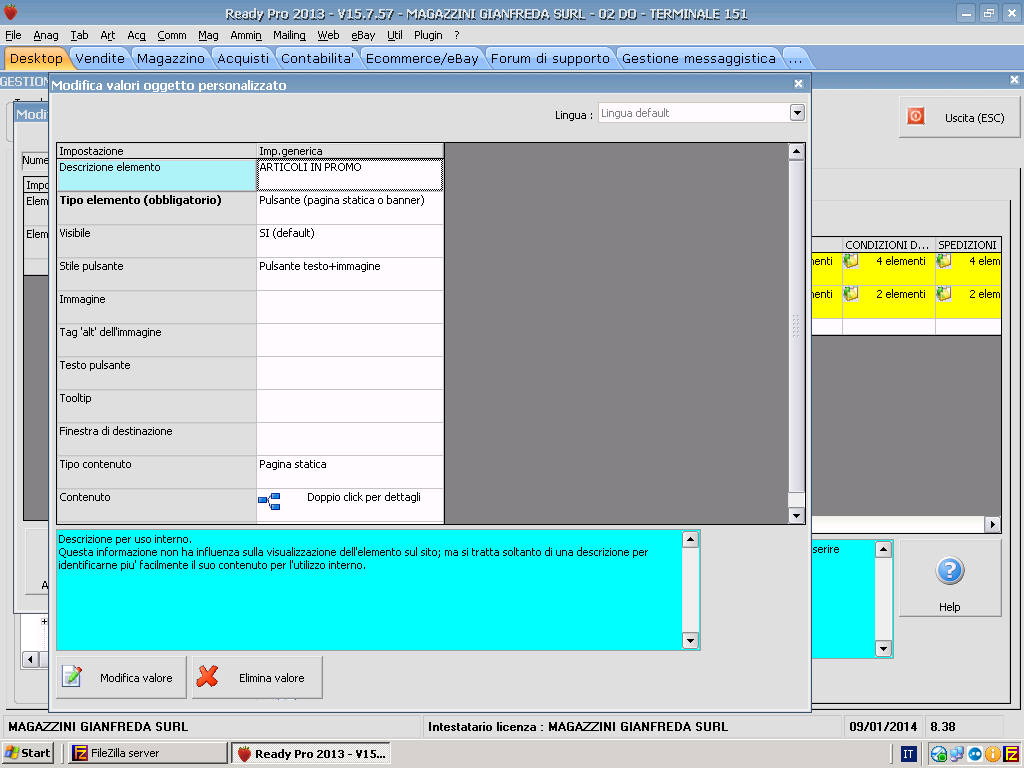Click the 'SPEDIZIONI' column header

point(968,245)
